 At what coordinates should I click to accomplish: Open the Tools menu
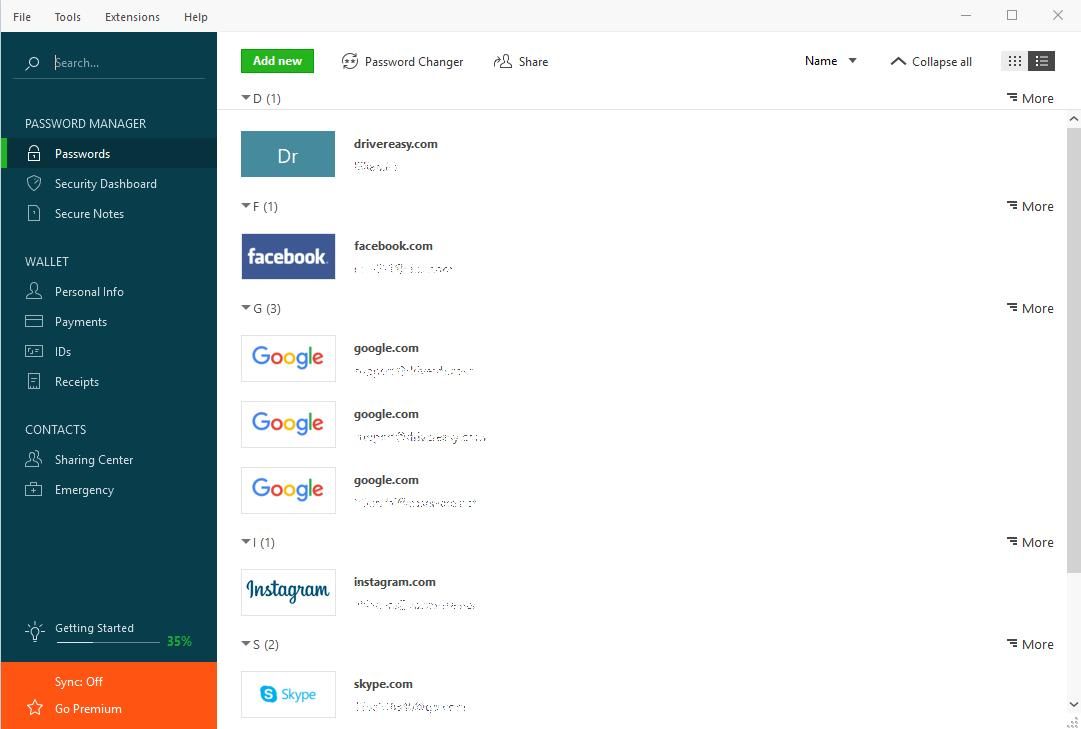[x=68, y=17]
